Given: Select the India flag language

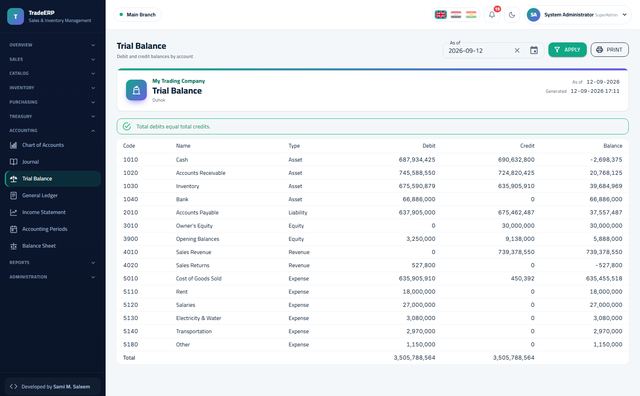Looking at the screenshot, I should [x=471, y=15].
